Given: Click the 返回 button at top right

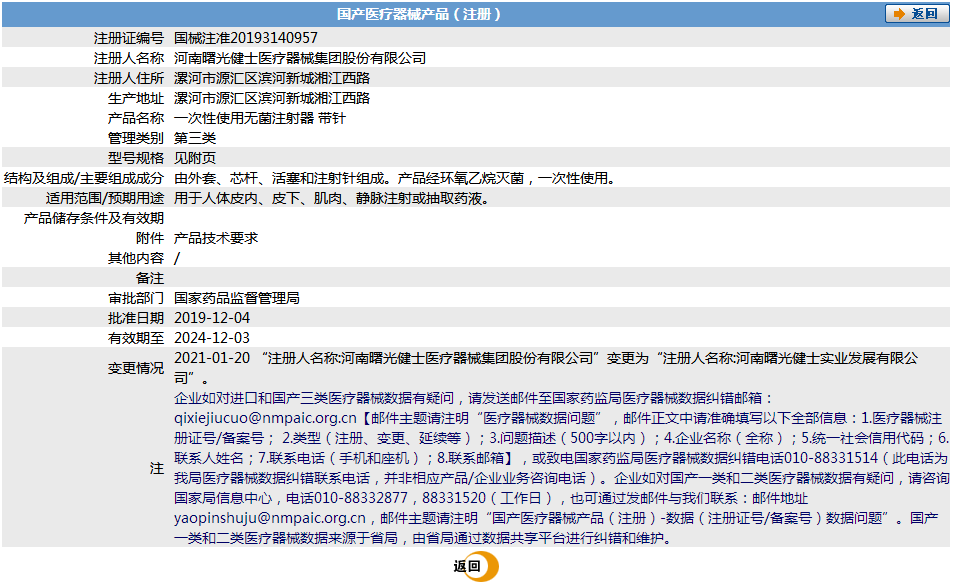Looking at the screenshot, I should 917,14.
